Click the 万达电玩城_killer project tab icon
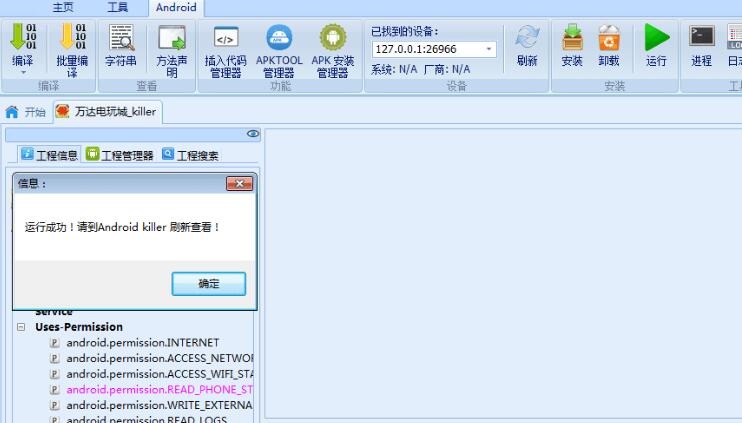Screen dimensions: 742x423 (x=62, y=111)
